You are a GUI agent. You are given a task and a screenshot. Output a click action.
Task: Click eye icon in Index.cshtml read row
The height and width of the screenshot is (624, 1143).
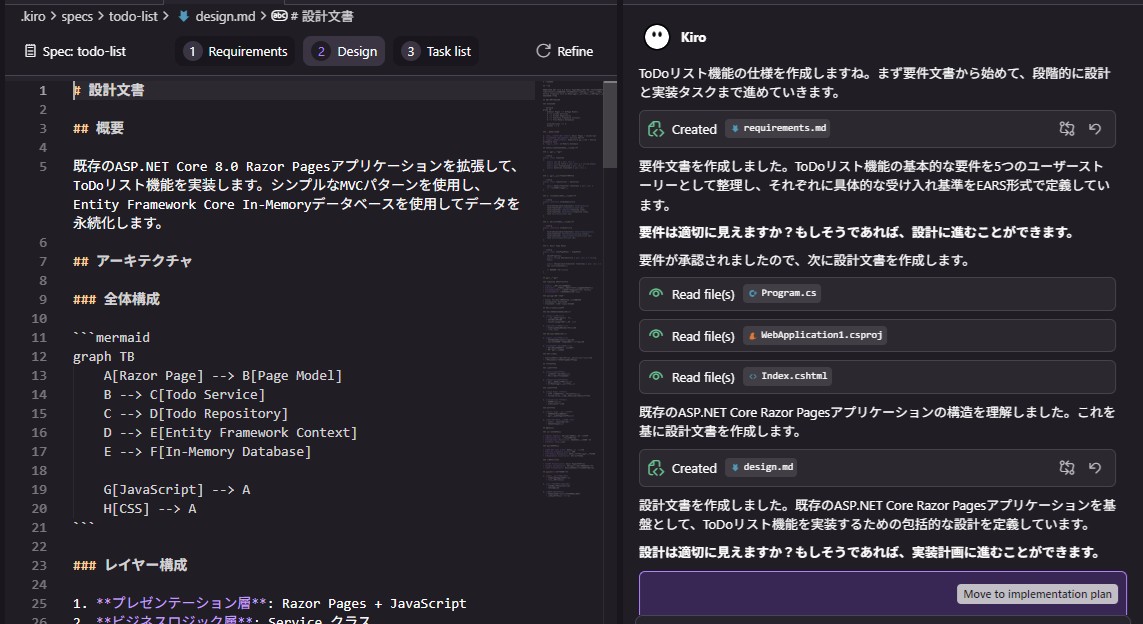coord(656,377)
